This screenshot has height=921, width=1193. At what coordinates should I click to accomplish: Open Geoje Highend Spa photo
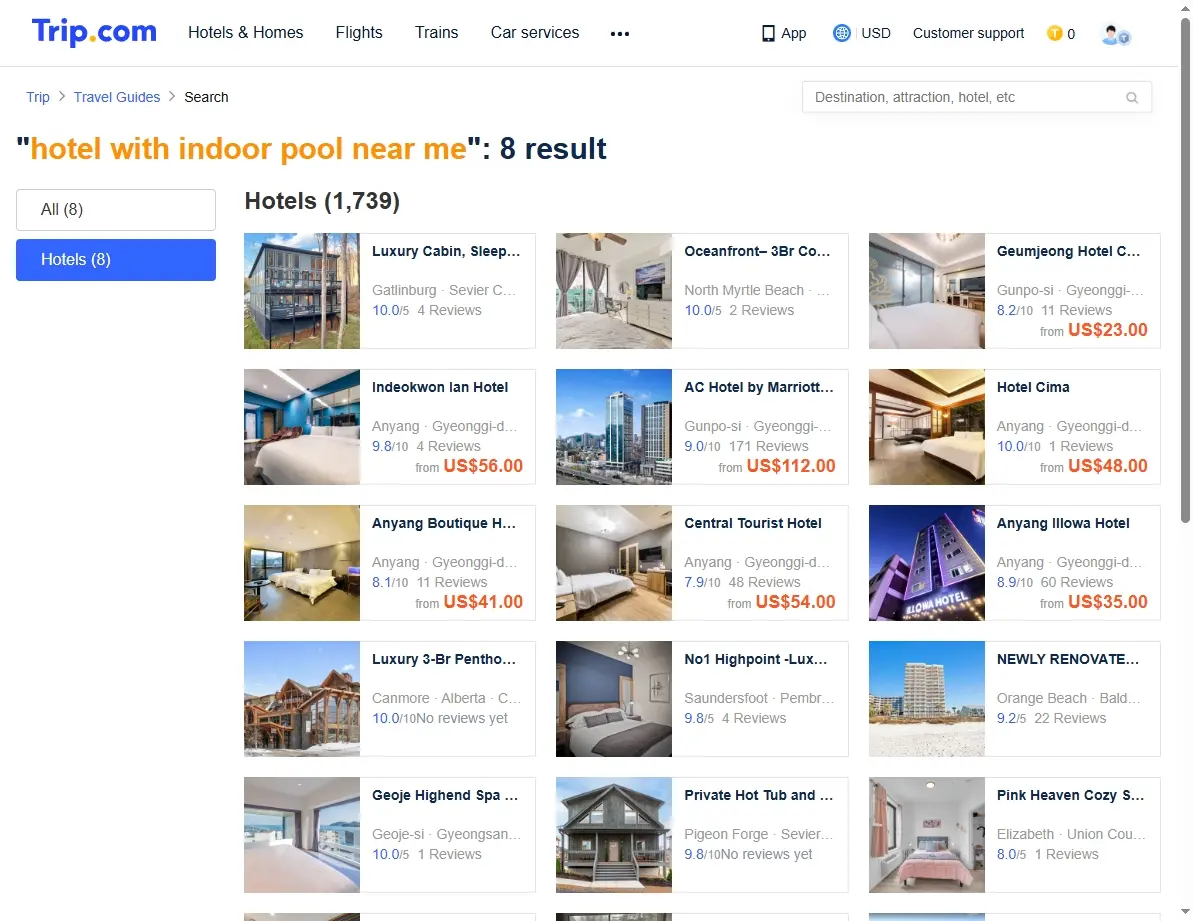coord(302,835)
